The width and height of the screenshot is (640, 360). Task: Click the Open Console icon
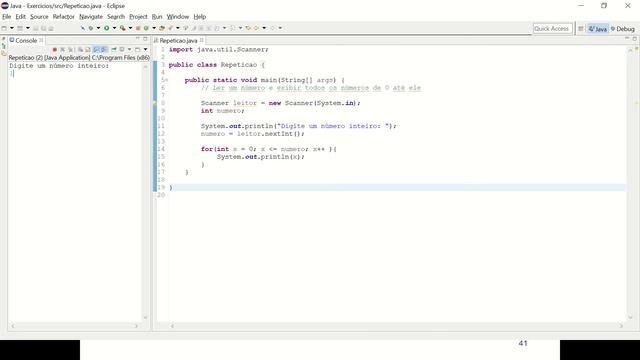click(x=138, y=49)
